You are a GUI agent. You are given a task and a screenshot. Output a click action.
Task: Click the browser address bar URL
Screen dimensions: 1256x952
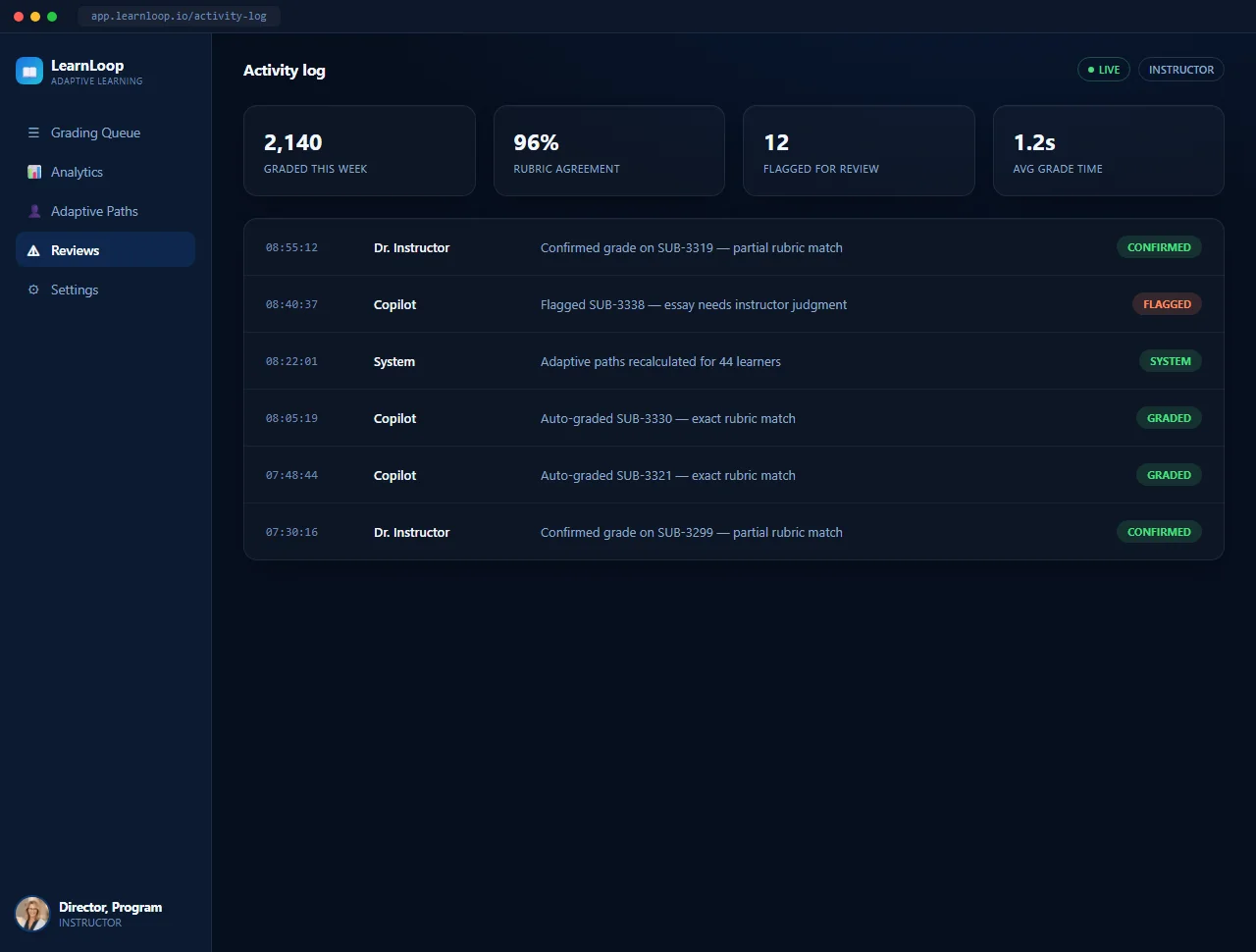click(x=179, y=16)
